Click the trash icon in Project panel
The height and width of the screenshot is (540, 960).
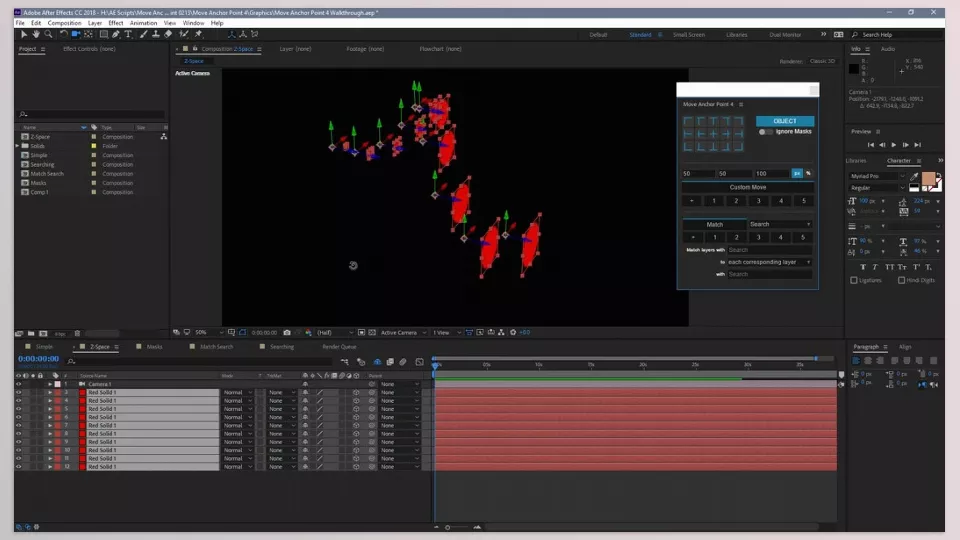pyautogui.click(x=77, y=334)
